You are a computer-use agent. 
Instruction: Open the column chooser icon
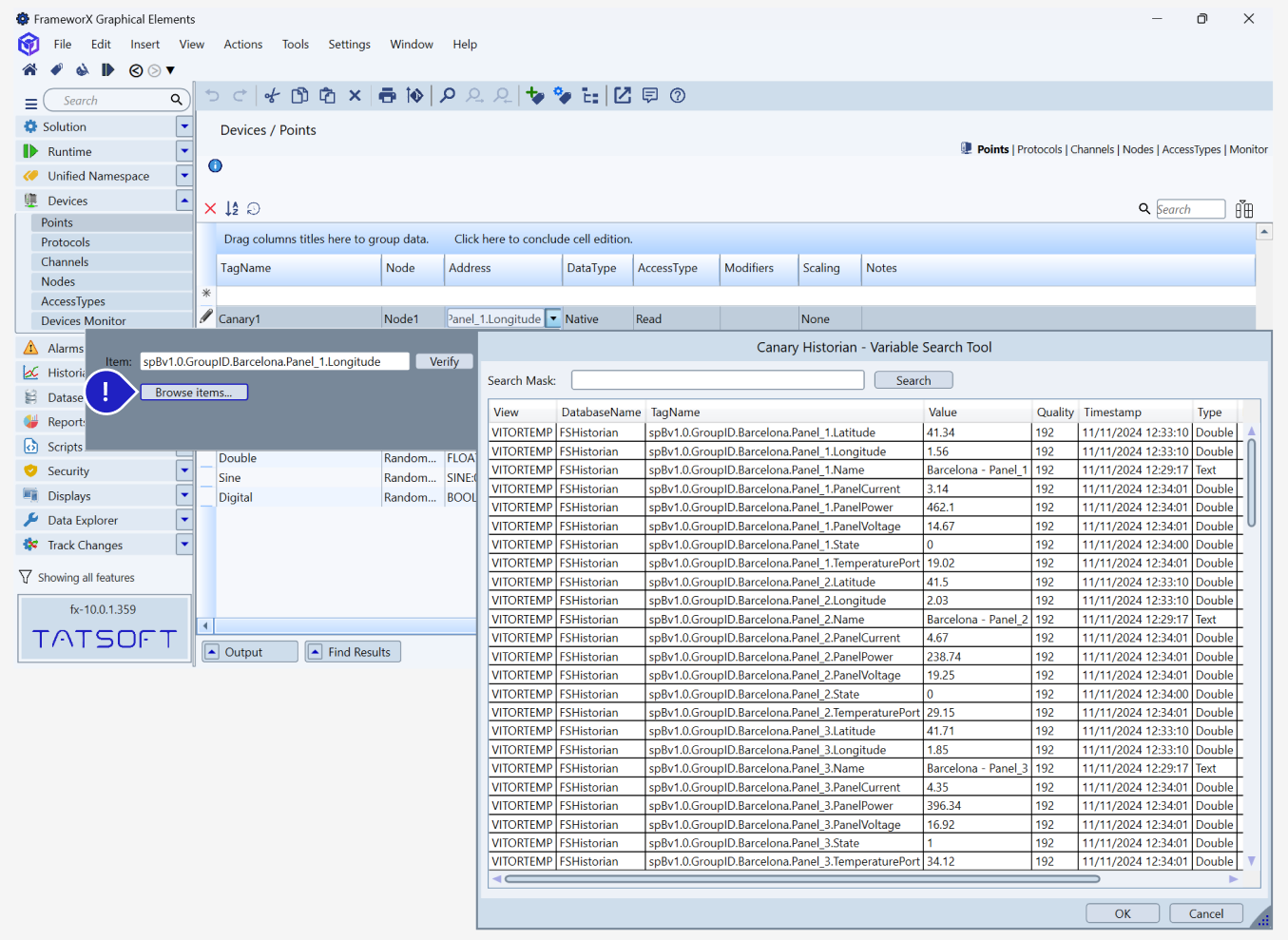(x=1244, y=209)
